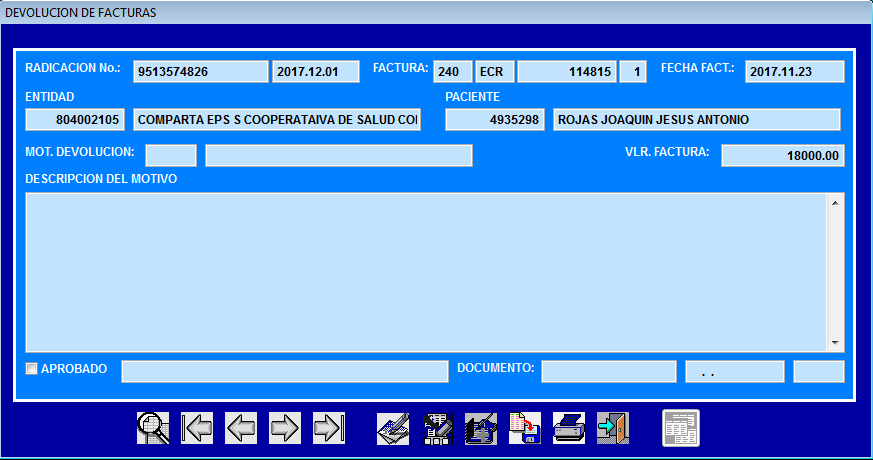Click the description scrollbar down arrow
This screenshot has width=873, height=460.
(x=835, y=342)
